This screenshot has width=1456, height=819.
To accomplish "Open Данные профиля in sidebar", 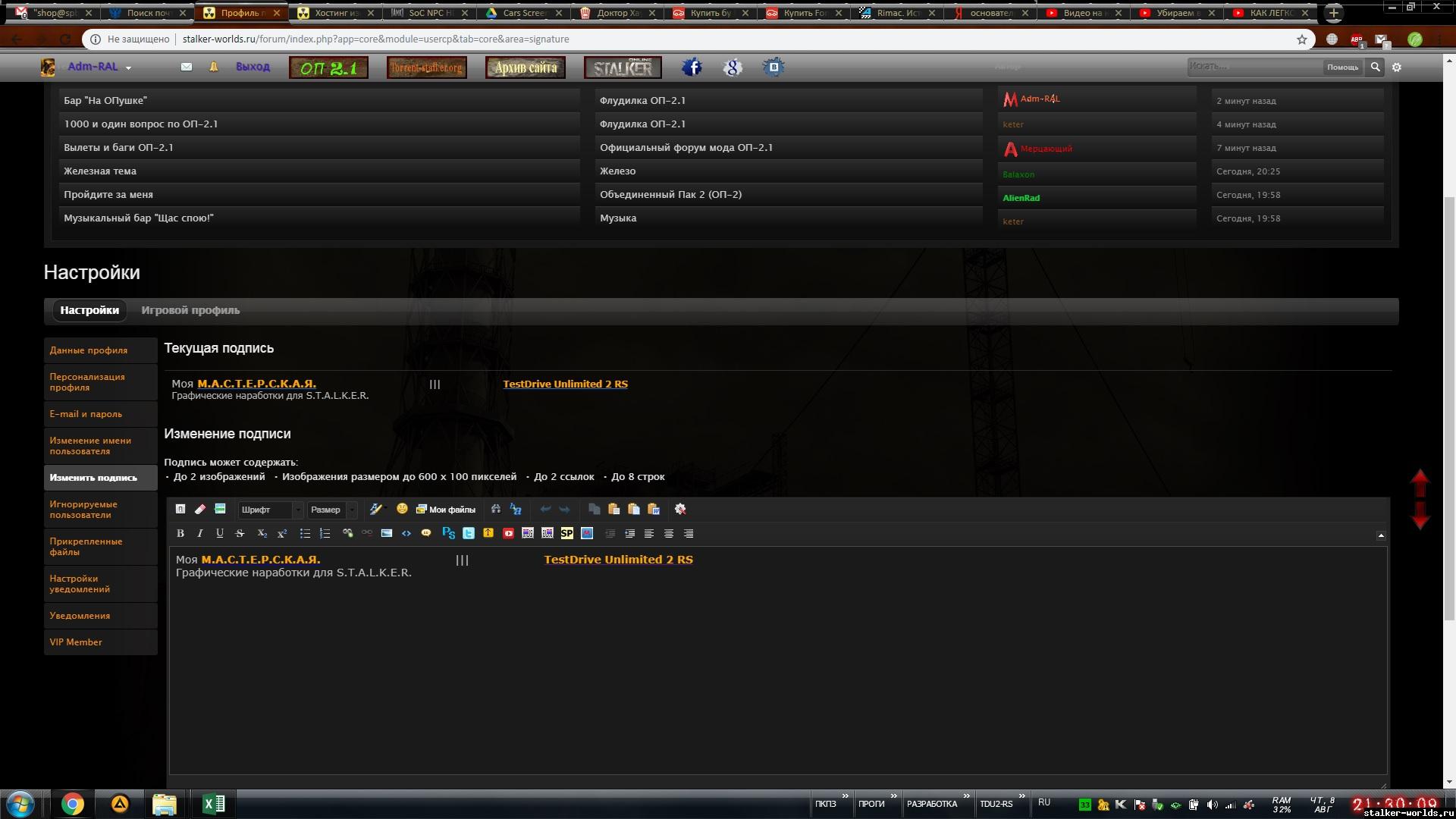I will [100, 350].
